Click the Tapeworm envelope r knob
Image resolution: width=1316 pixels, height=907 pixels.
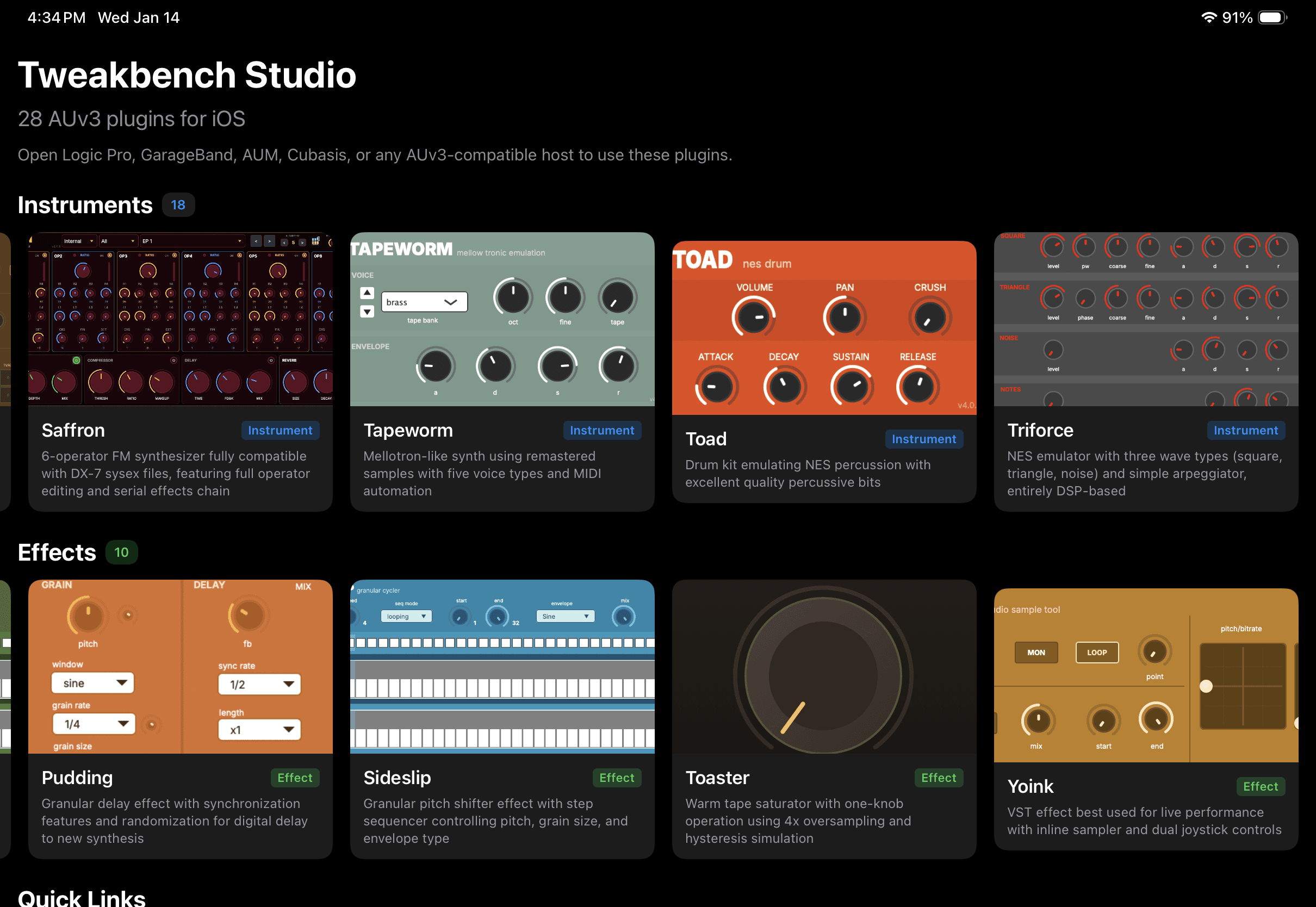tap(618, 366)
